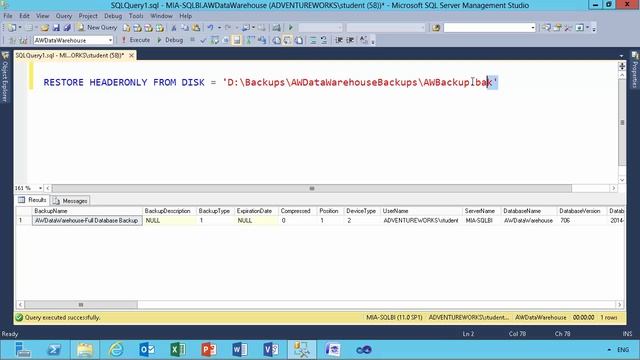
Task: Open the Window menu
Action: [161, 16]
